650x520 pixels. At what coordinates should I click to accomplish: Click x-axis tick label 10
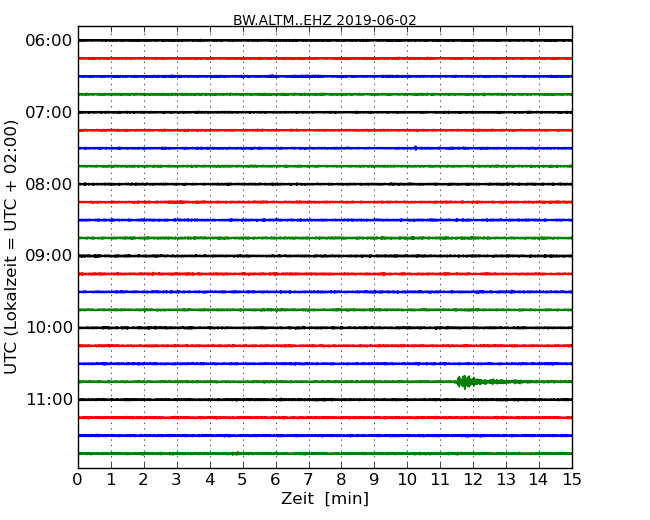click(407, 479)
